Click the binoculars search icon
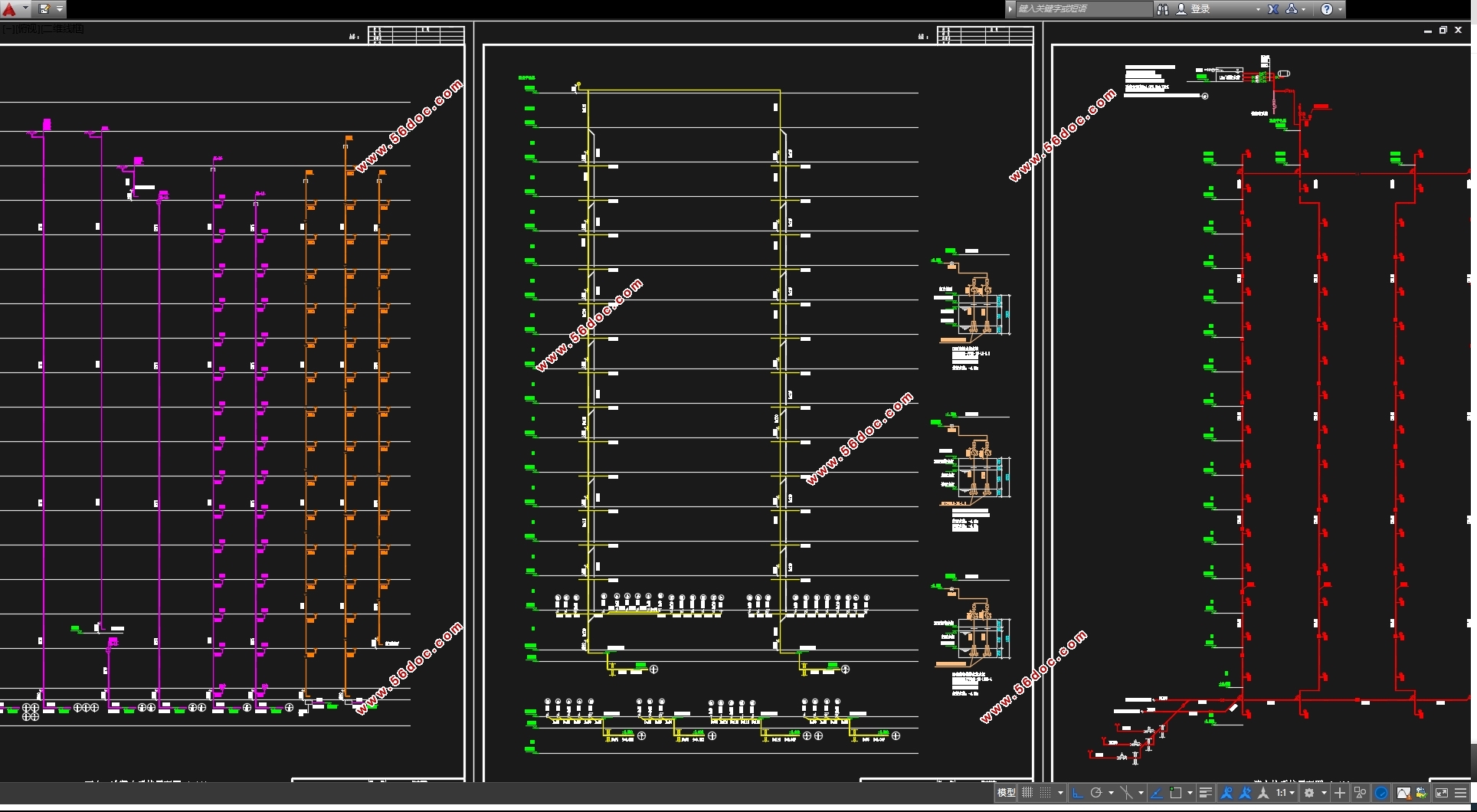This screenshot has width=1477, height=812. point(1162,9)
